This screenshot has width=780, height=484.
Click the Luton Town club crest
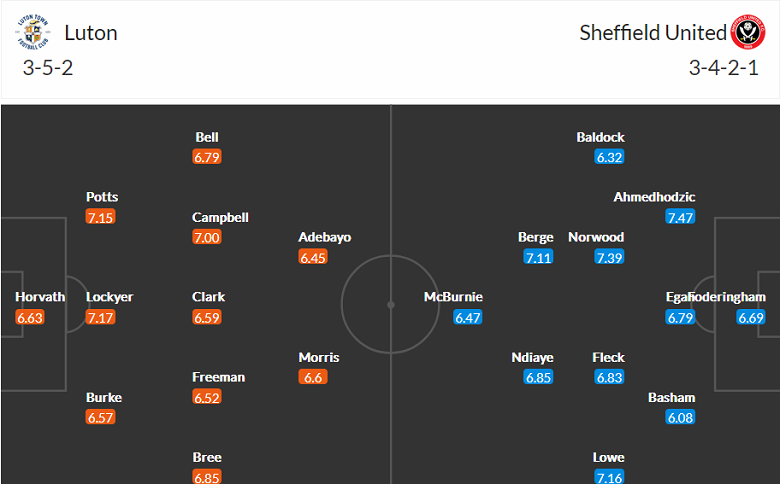(33, 32)
